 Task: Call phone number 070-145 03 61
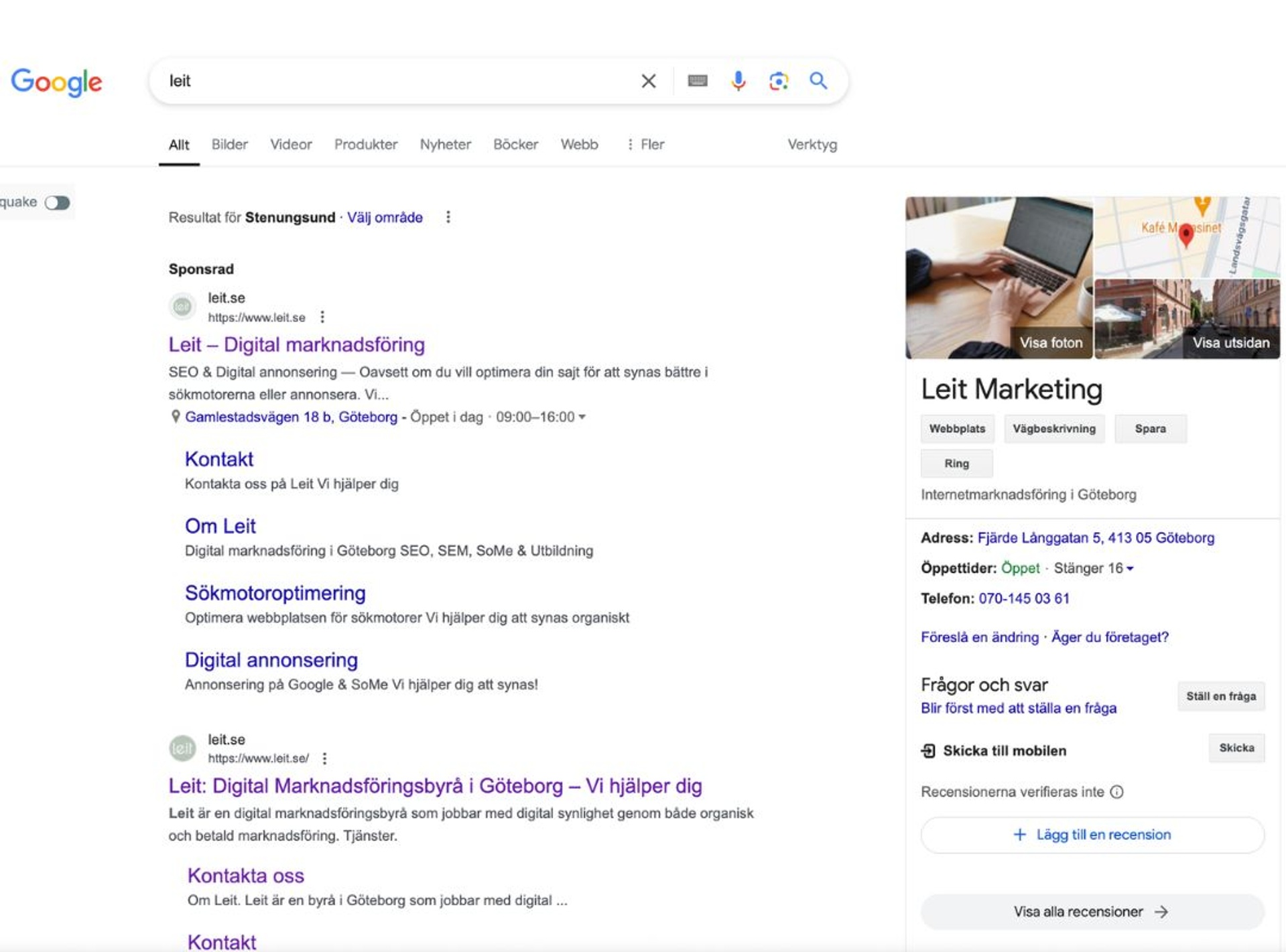(1024, 598)
